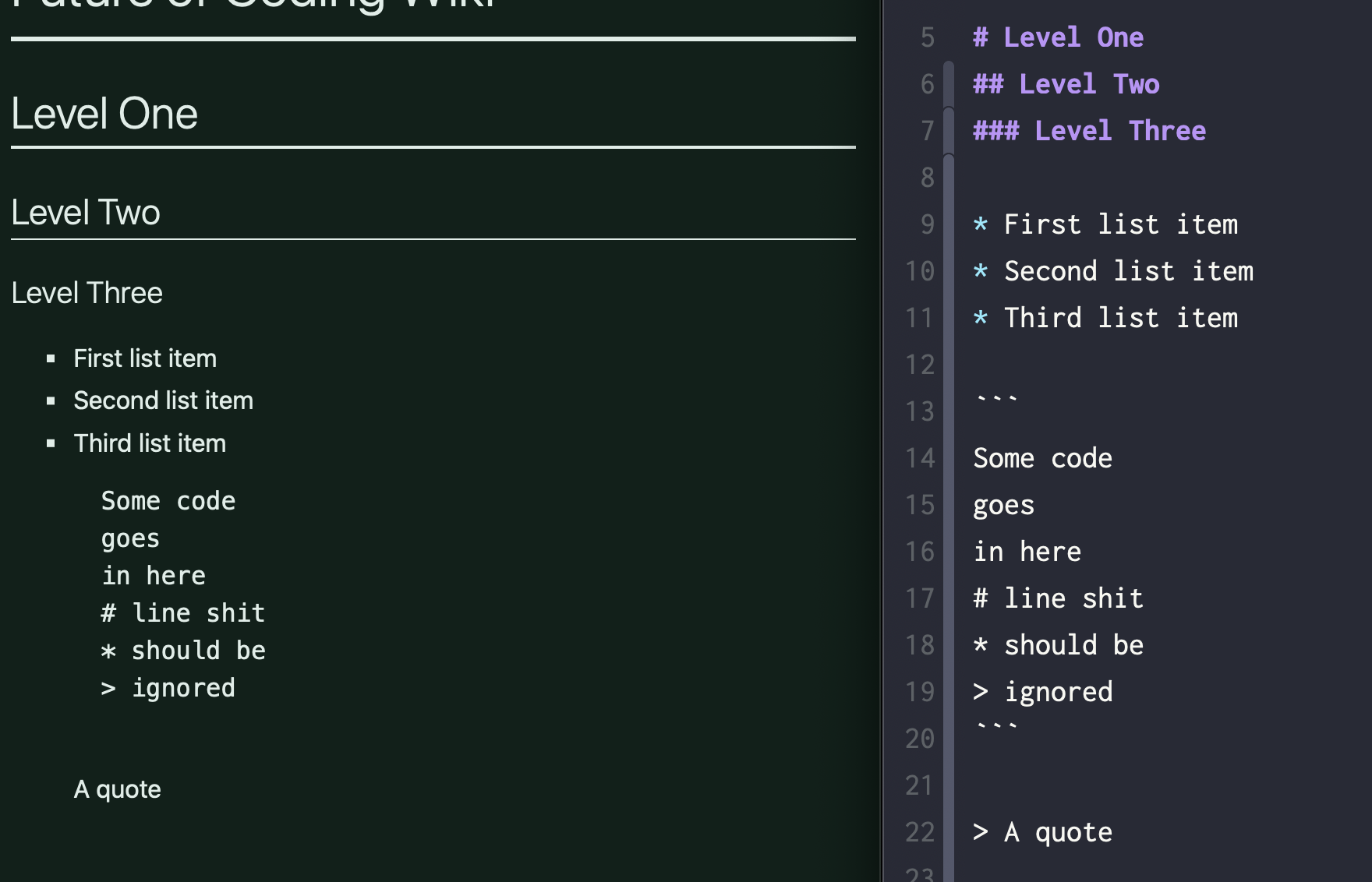The image size is (1372, 882).
Task: Click '> ignored' on editor line 19
Action: 1043,692
